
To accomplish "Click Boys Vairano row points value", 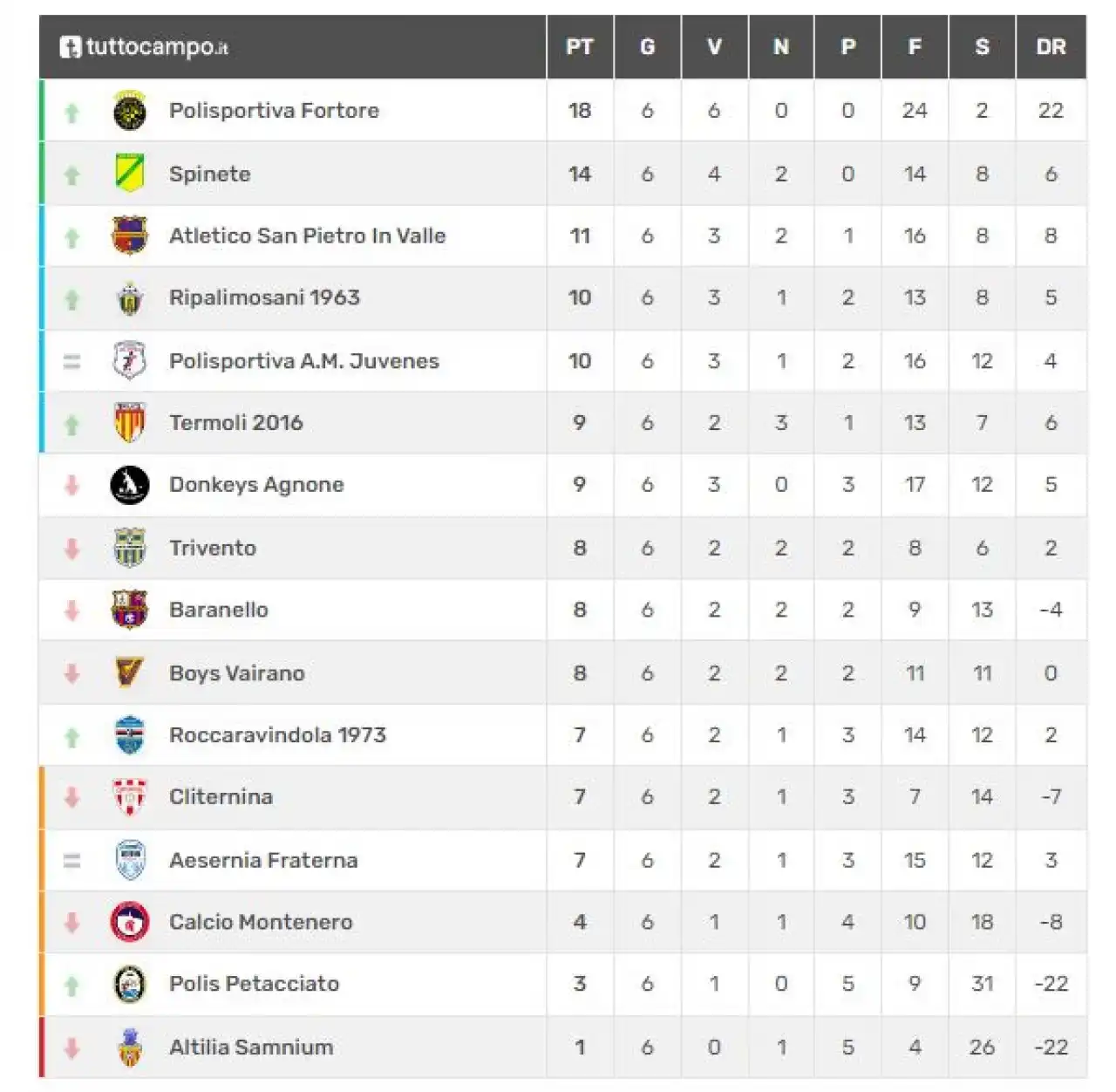I will 580,673.
